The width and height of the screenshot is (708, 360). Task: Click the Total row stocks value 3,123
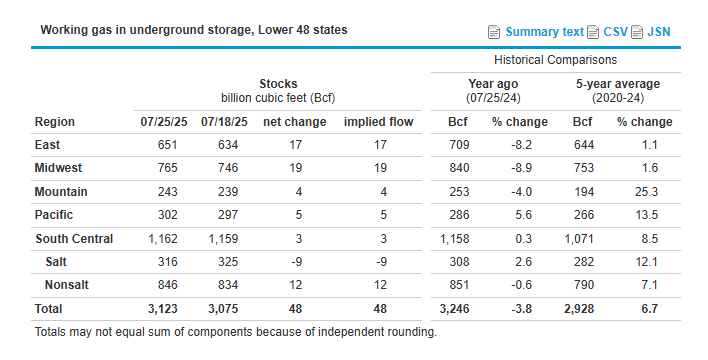[163, 309]
